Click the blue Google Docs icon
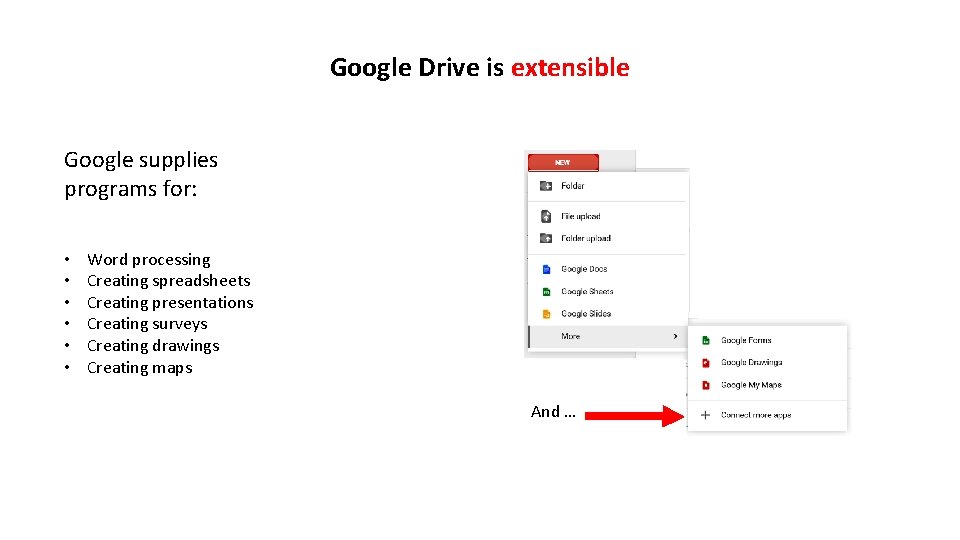This screenshot has width=960, height=540. [546, 269]
